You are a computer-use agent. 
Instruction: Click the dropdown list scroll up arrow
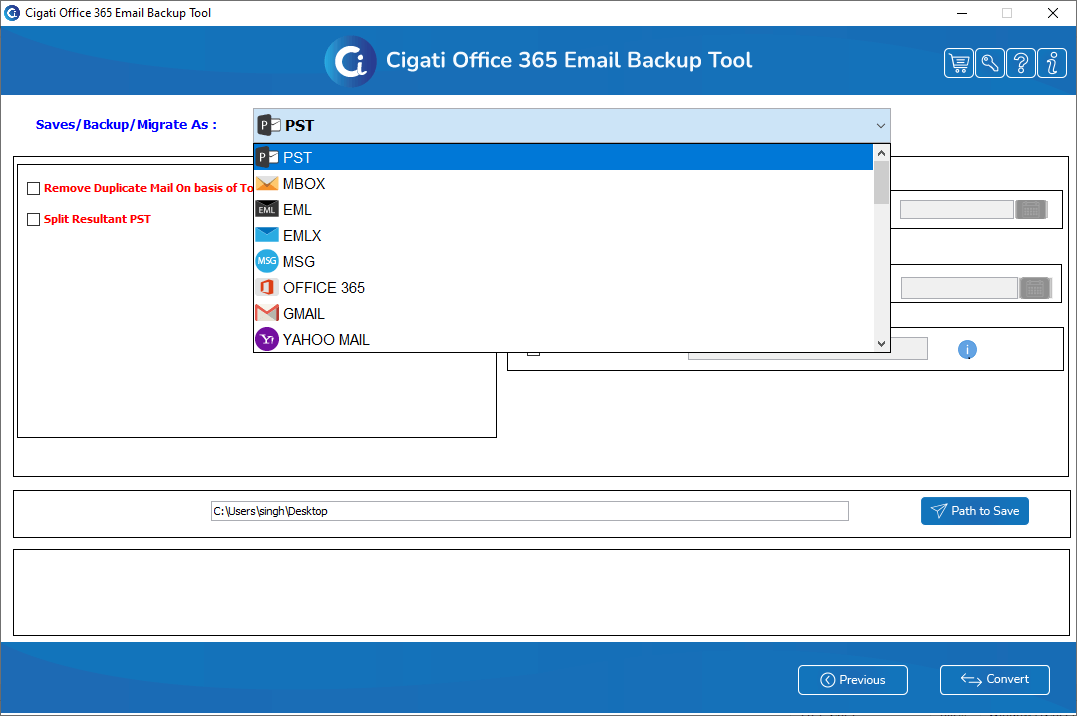pos(881,153)
